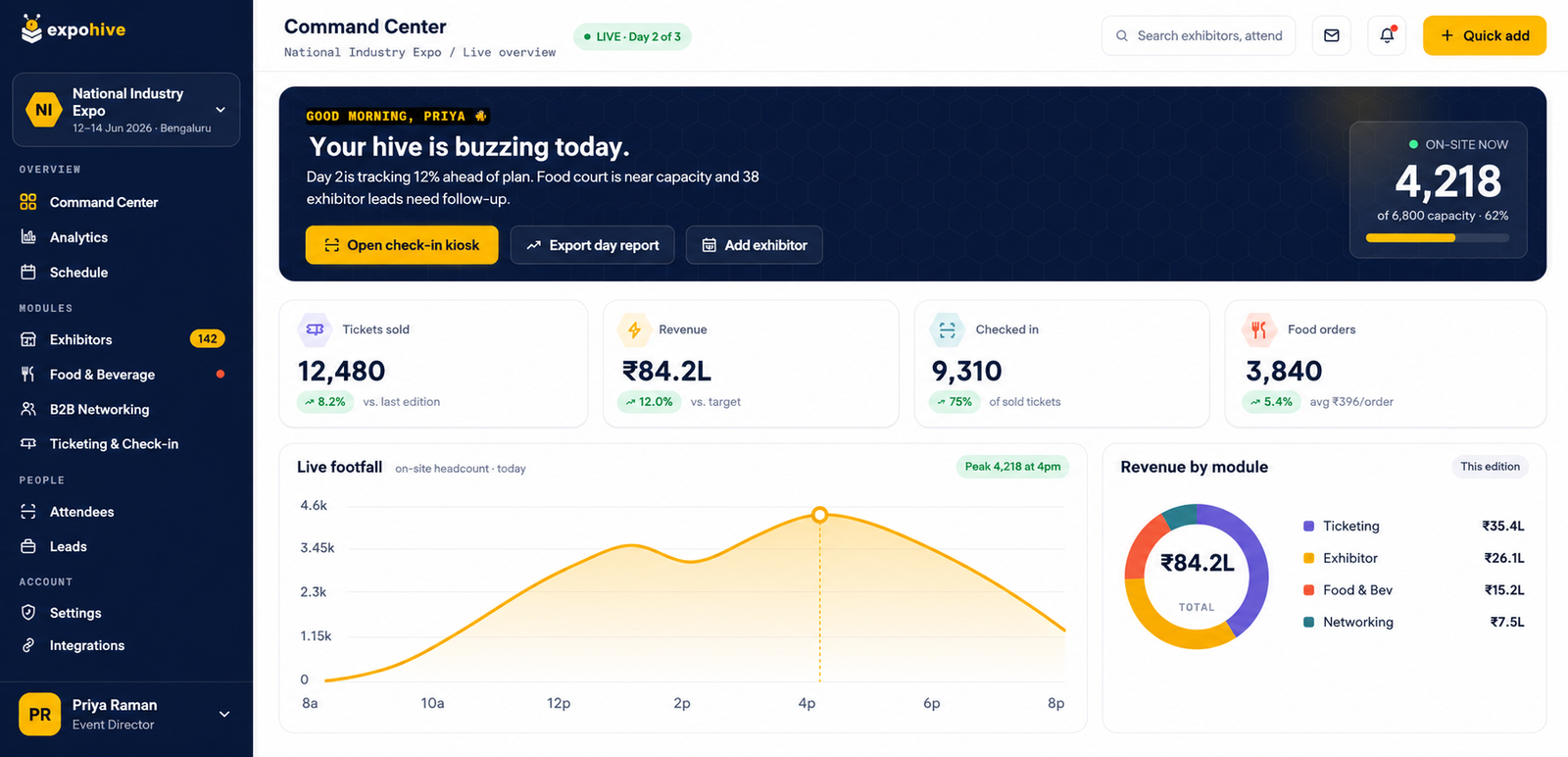This screenshot has height=757, width=1568.
Task: Click the expohive bee logo
Action: (x=31, y=28)
